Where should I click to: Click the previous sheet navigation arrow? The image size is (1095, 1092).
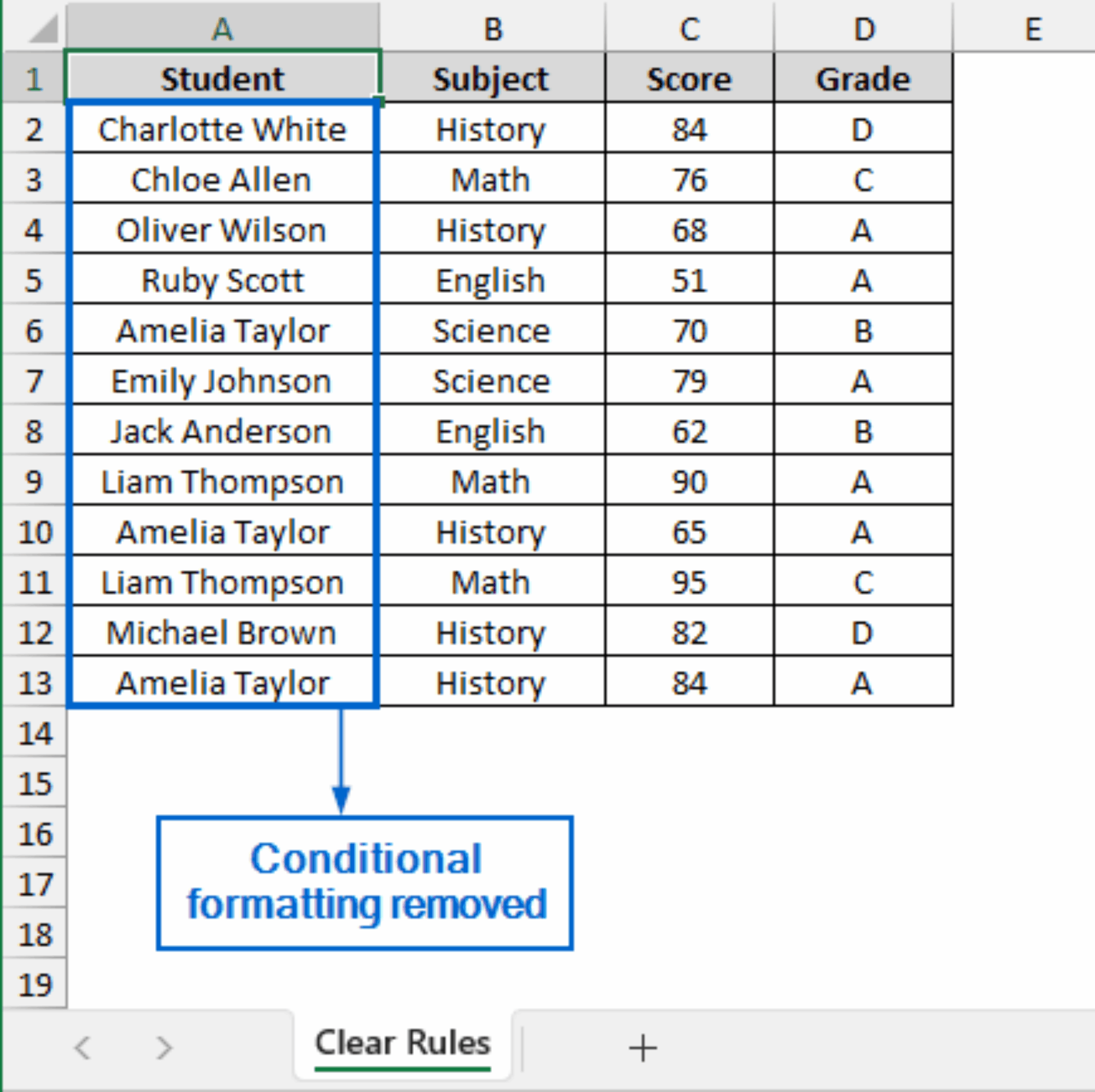[x=84, y=1047]
